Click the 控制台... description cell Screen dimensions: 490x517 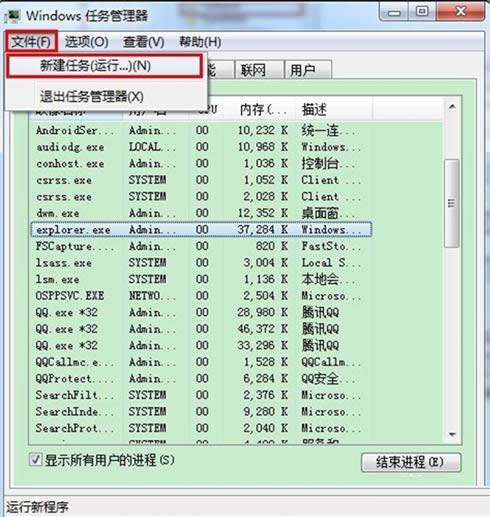click(328, 163)
